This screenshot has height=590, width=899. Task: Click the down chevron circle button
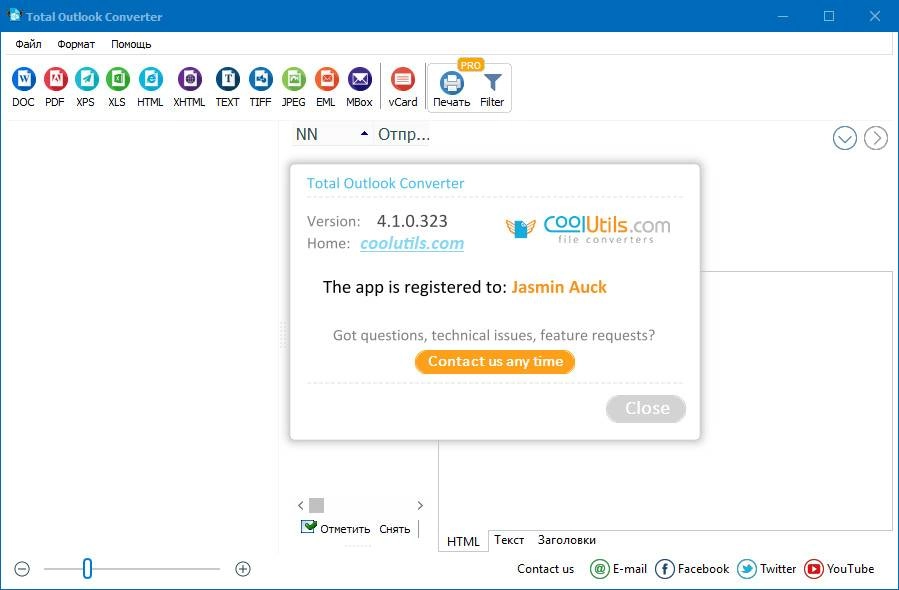coord(845,138)
